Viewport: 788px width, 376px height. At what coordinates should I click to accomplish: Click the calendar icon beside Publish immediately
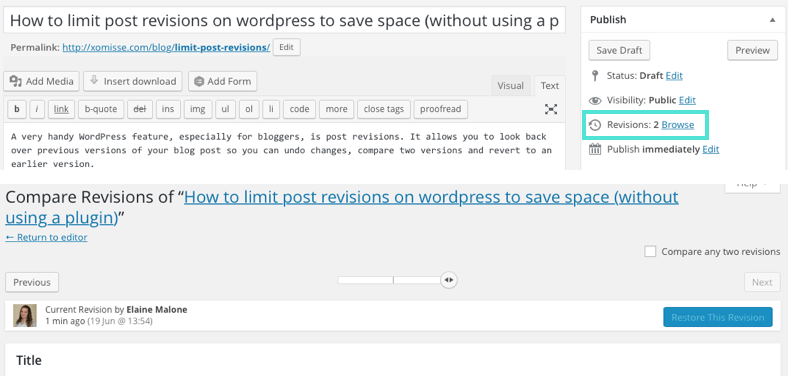(595, 149)
